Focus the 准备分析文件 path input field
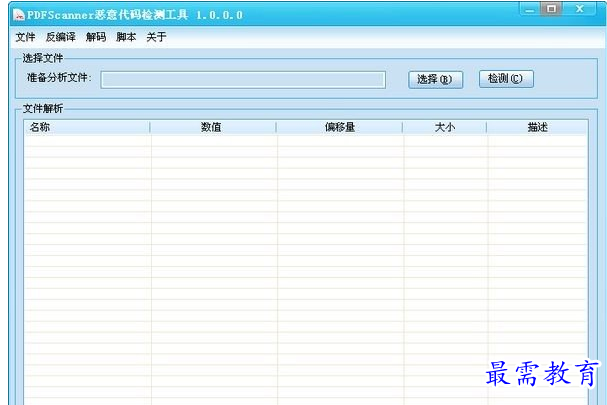The image size is (607, 405). tap(243, 80)
